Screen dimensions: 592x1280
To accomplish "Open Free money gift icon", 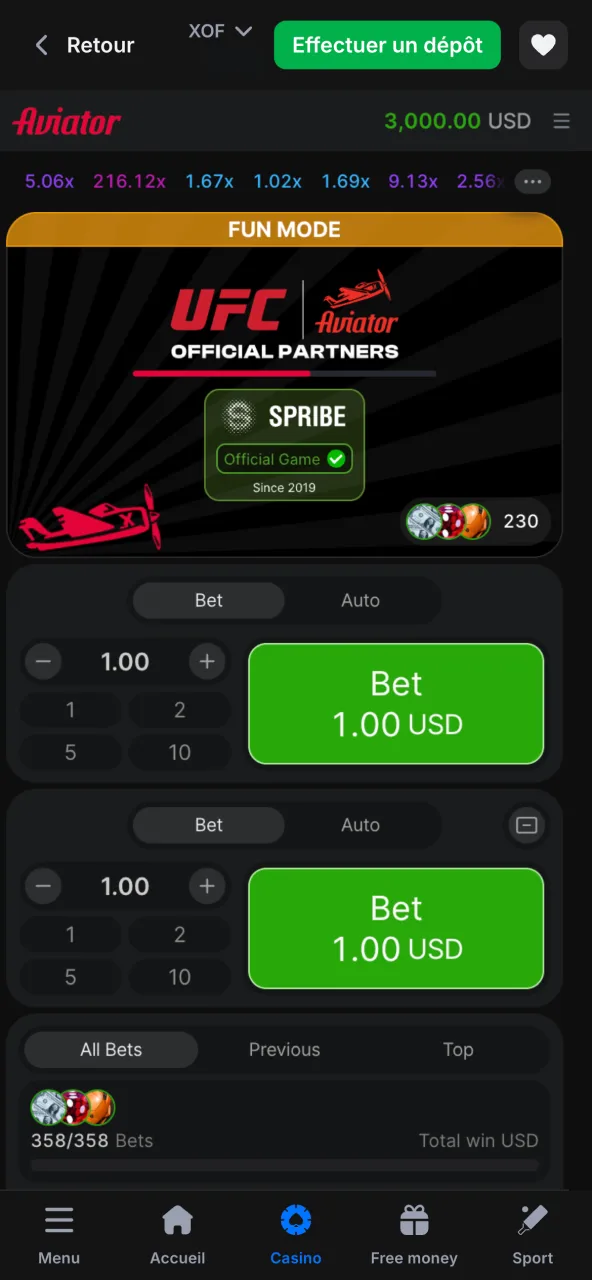I will click(414, 1236).
